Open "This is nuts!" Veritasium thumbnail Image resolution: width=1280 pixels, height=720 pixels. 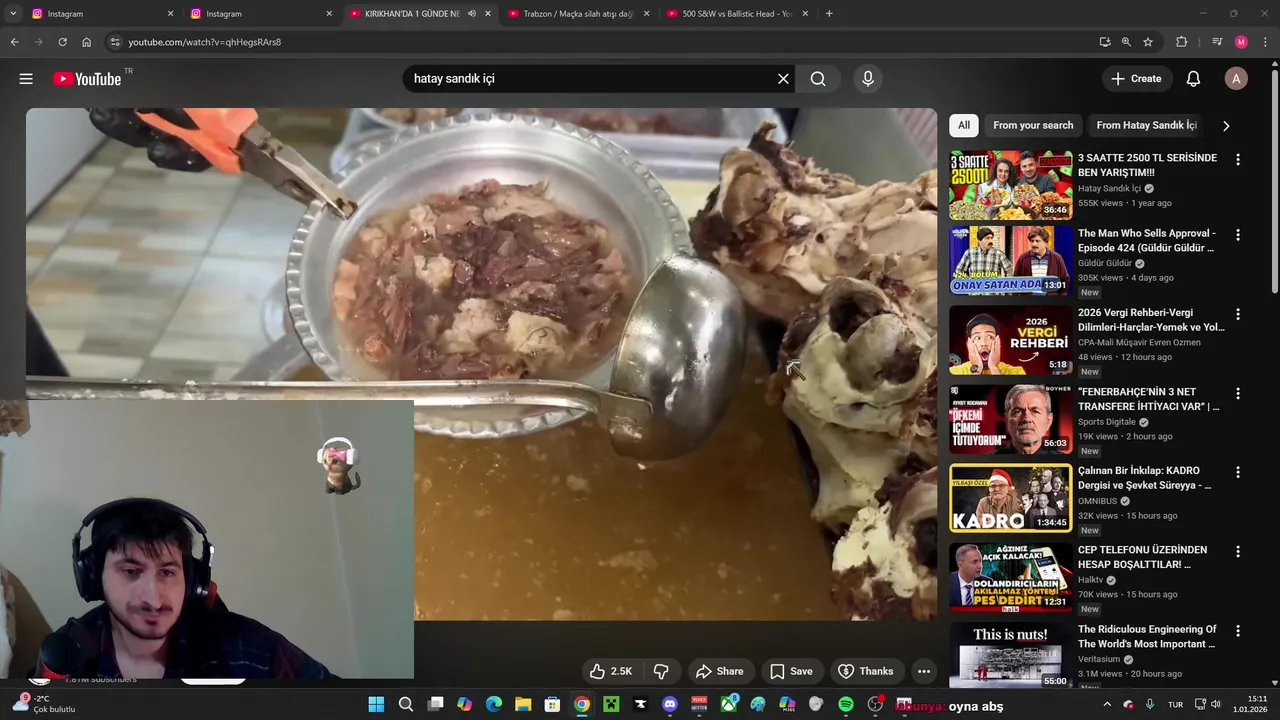(1010, 655)
